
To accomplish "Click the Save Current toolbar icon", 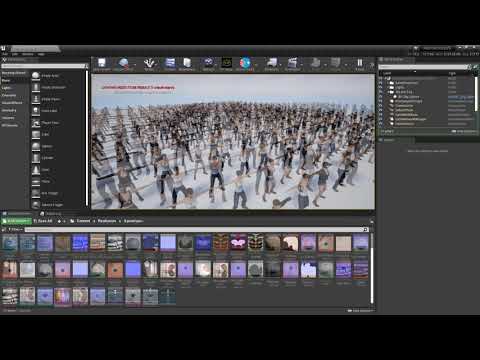I will [x=102, y=63].
